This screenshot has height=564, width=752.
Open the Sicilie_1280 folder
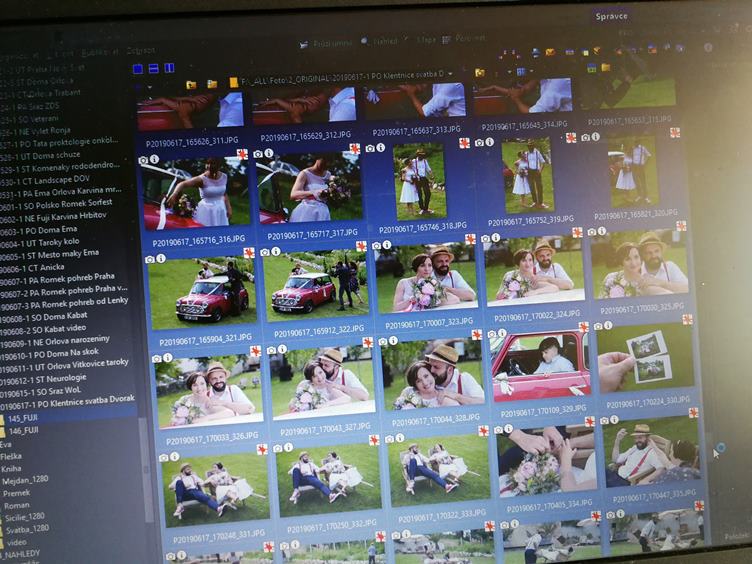point(24,517)
